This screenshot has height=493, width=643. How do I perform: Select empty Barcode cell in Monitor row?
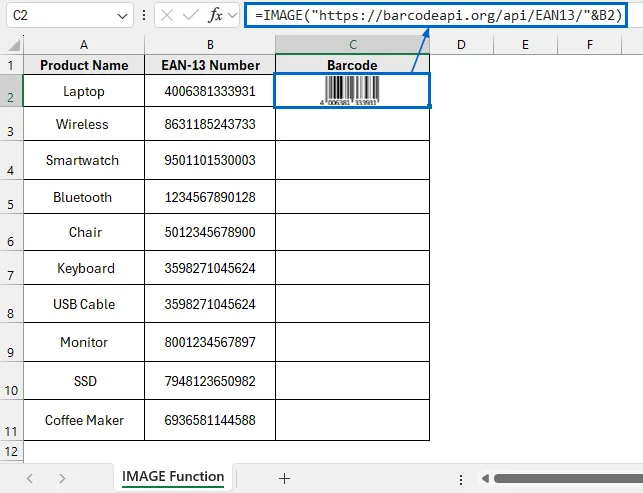[352, 342]
